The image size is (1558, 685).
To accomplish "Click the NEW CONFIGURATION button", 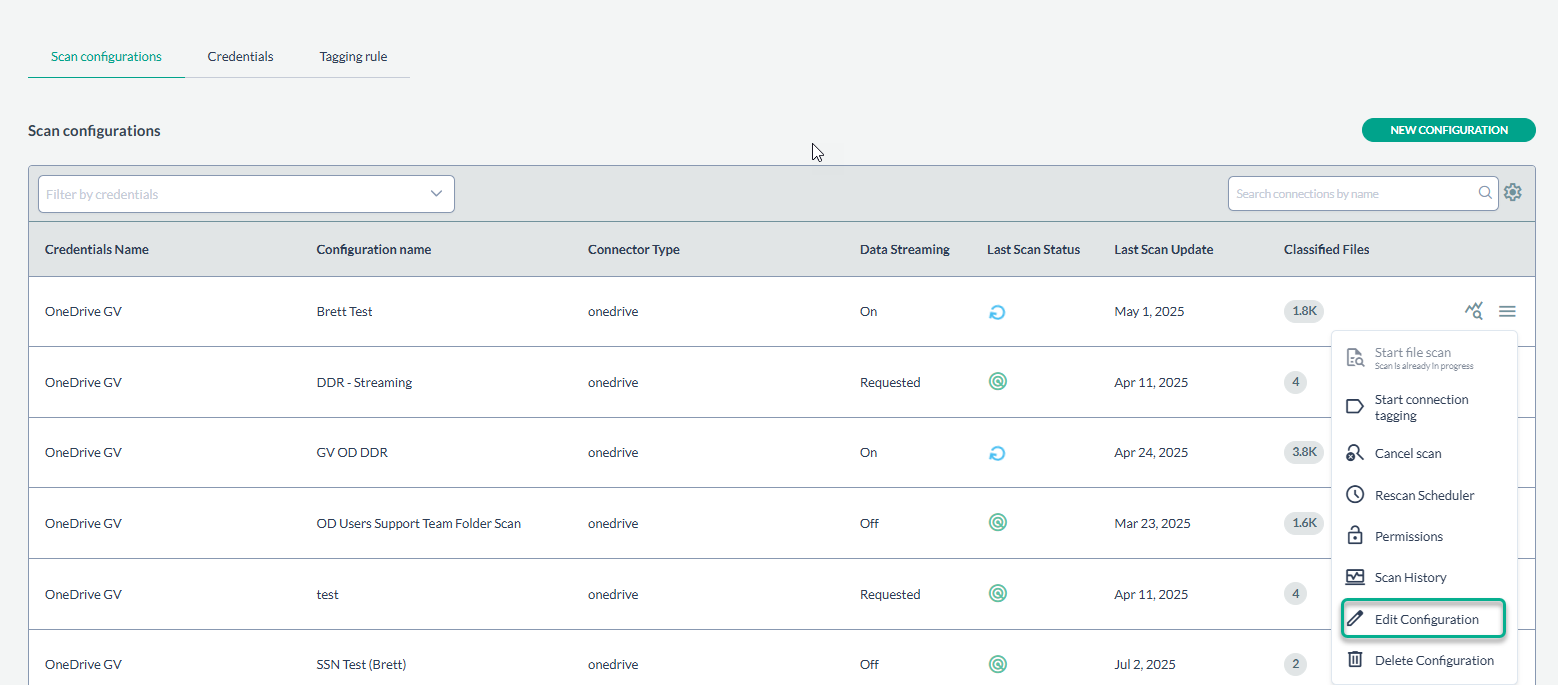I will (x=1448, y=130).
